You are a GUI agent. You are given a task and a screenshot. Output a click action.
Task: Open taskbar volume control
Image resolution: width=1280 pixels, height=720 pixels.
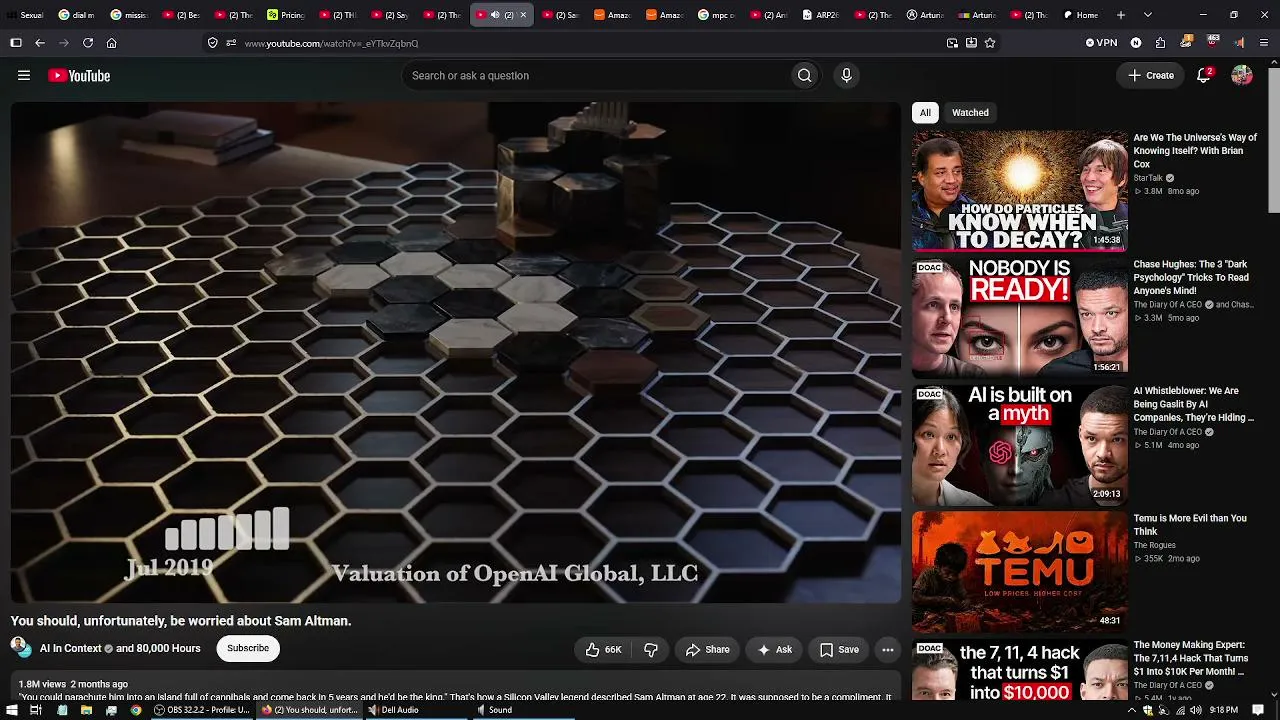tap(1196, 710)
